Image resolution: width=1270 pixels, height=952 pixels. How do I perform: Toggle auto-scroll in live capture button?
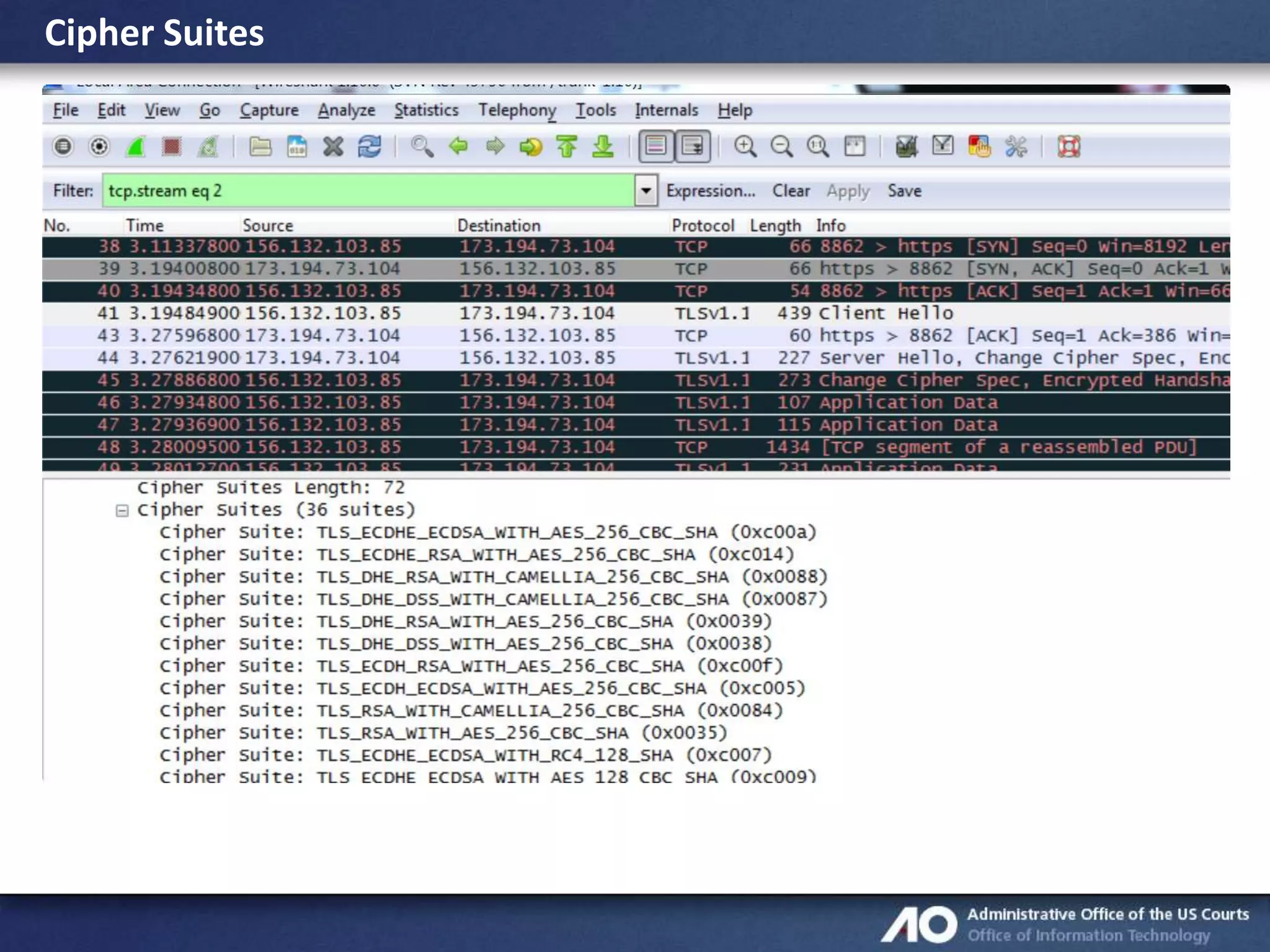692,147
